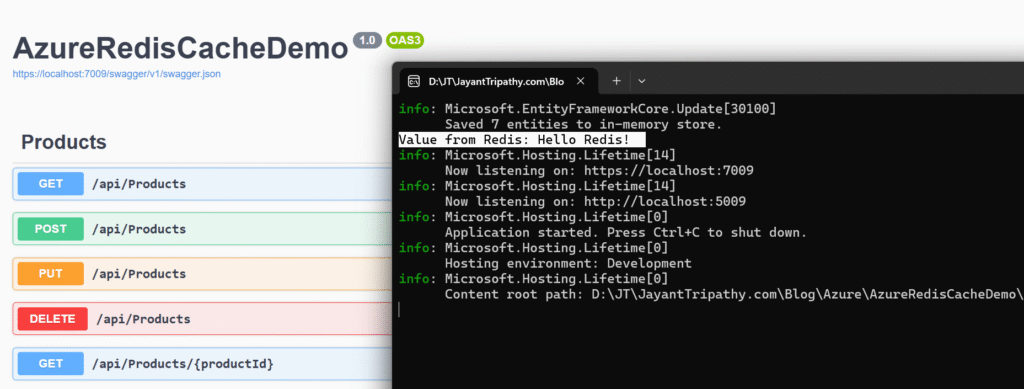The height and width of the screenshot is (389, 1024).
Task: Click the OAS3 badge beside the title
Action: coord(405,40)
